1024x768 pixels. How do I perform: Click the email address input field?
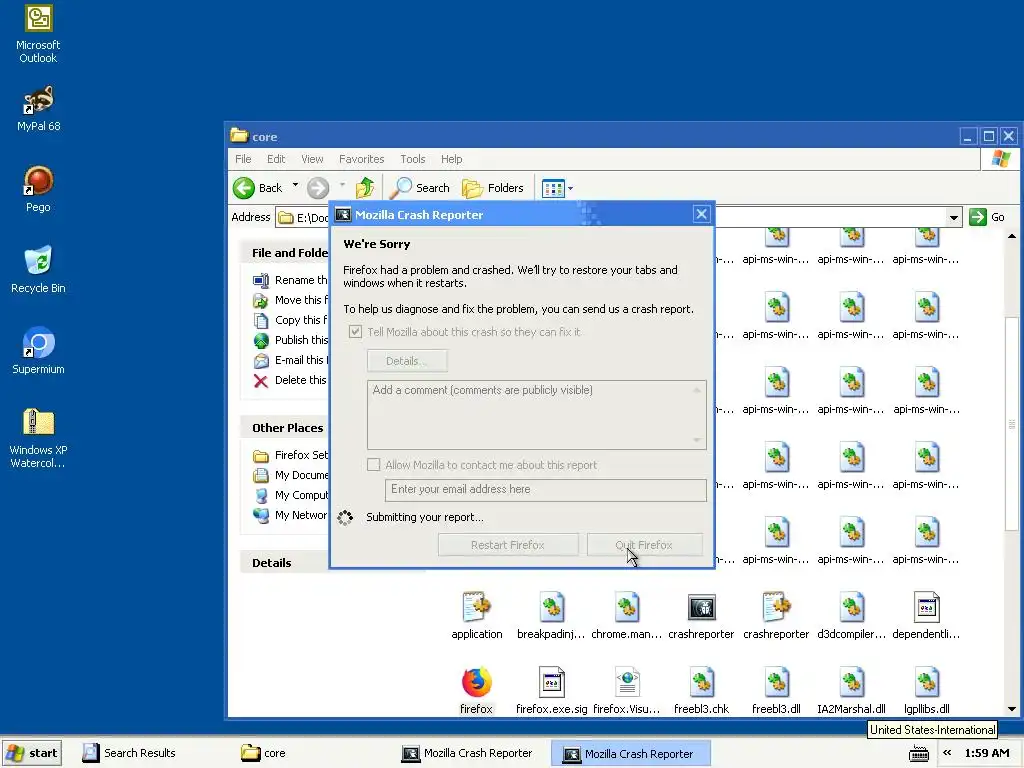546,490
